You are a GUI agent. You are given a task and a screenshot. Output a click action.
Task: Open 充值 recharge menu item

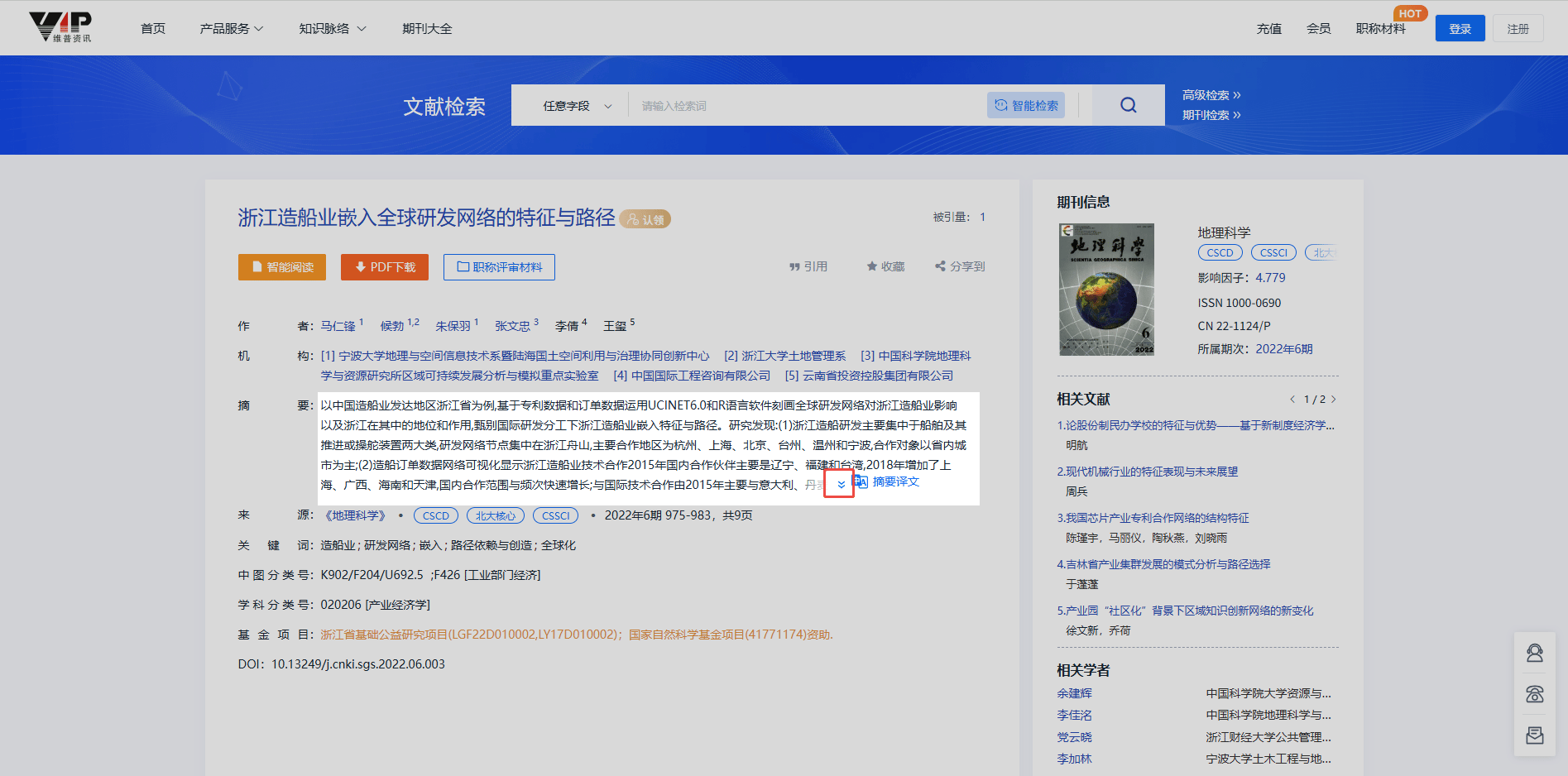[1269, 28]
